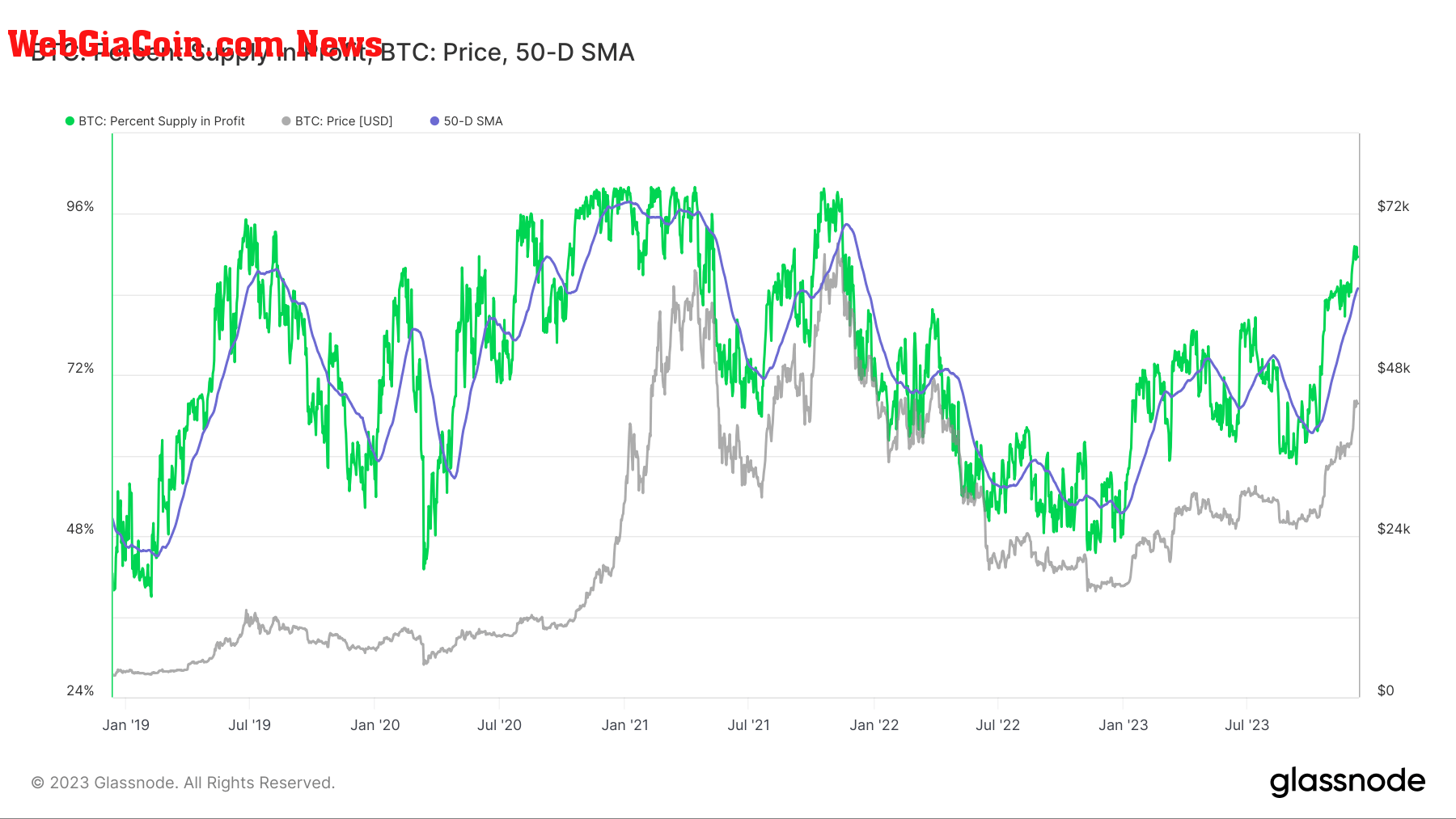Click the Jan '23 date label
This screenshot has height=819, width=1456.
(1124, 725)
